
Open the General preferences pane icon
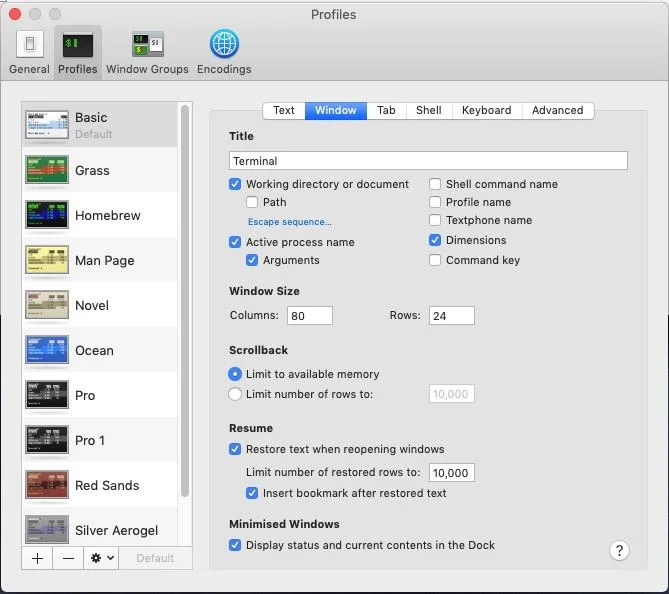pyautogui.click(x=29, y=44)
